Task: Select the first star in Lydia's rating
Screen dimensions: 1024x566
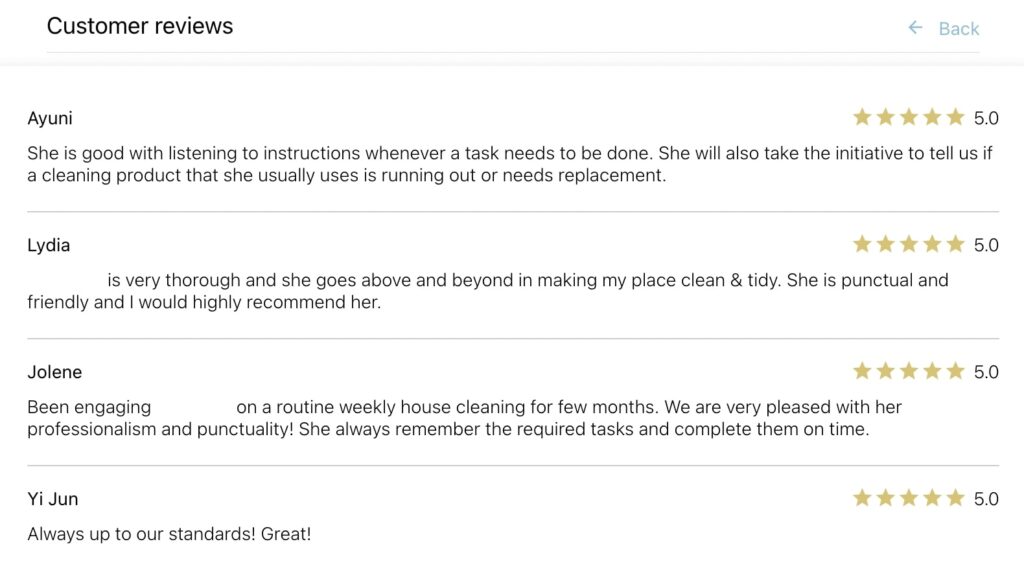Action: [862, 244]
